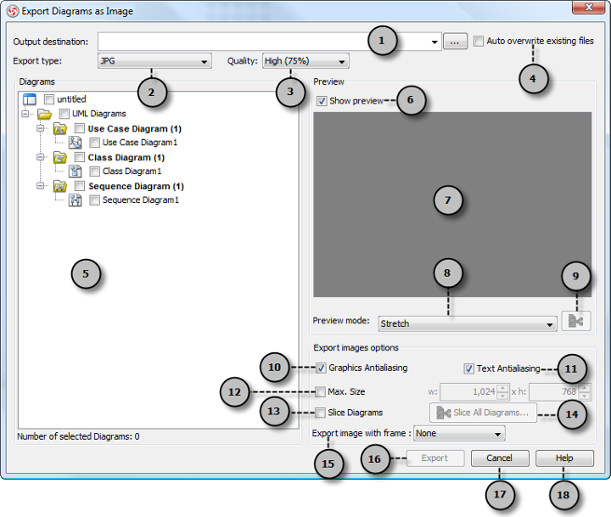Click the Sequence Diagram folder icon
This screenshot has height=517, width=611.
point(60,186)
